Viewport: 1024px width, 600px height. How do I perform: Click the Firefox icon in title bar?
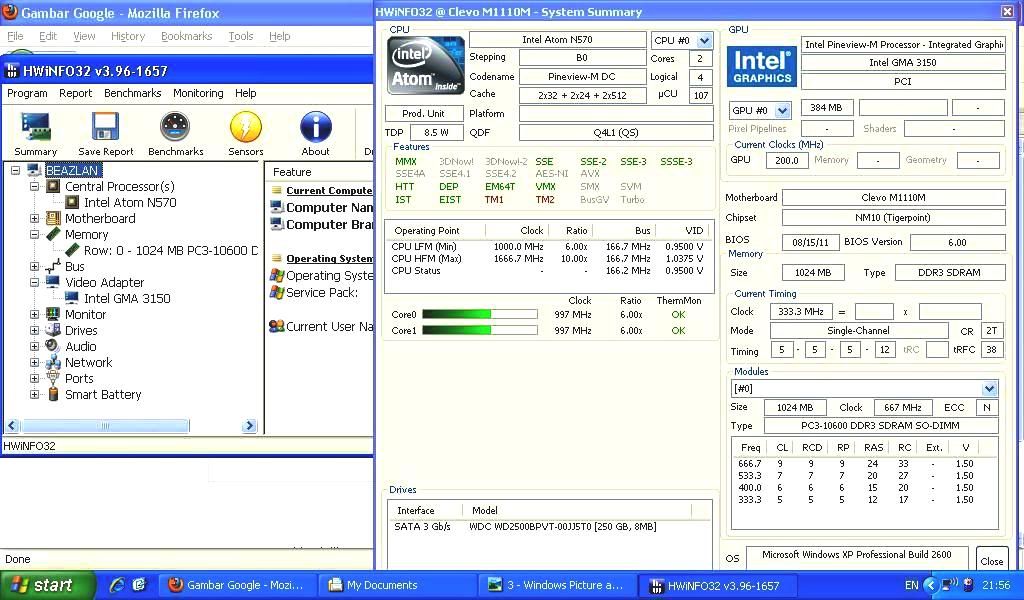pyautogui.click(x=10, y=12)
